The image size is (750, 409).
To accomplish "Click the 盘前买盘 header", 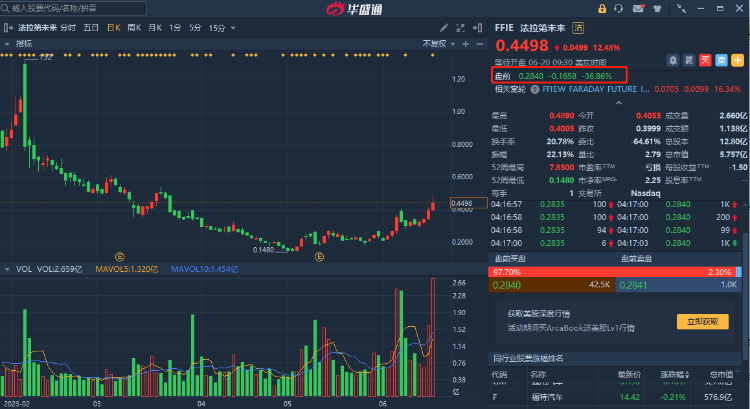I will (510, 259).
